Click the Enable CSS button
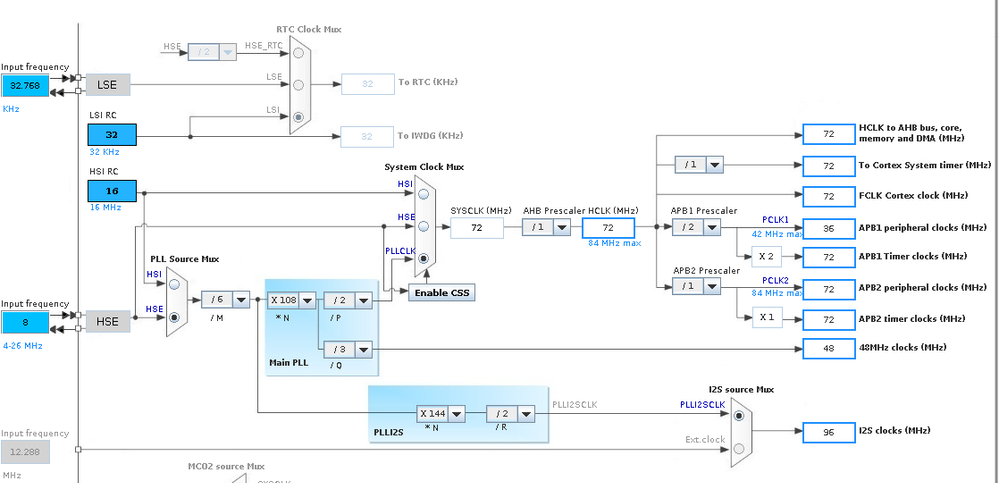This screenshot has width=999, height=483. click(442, 293)
